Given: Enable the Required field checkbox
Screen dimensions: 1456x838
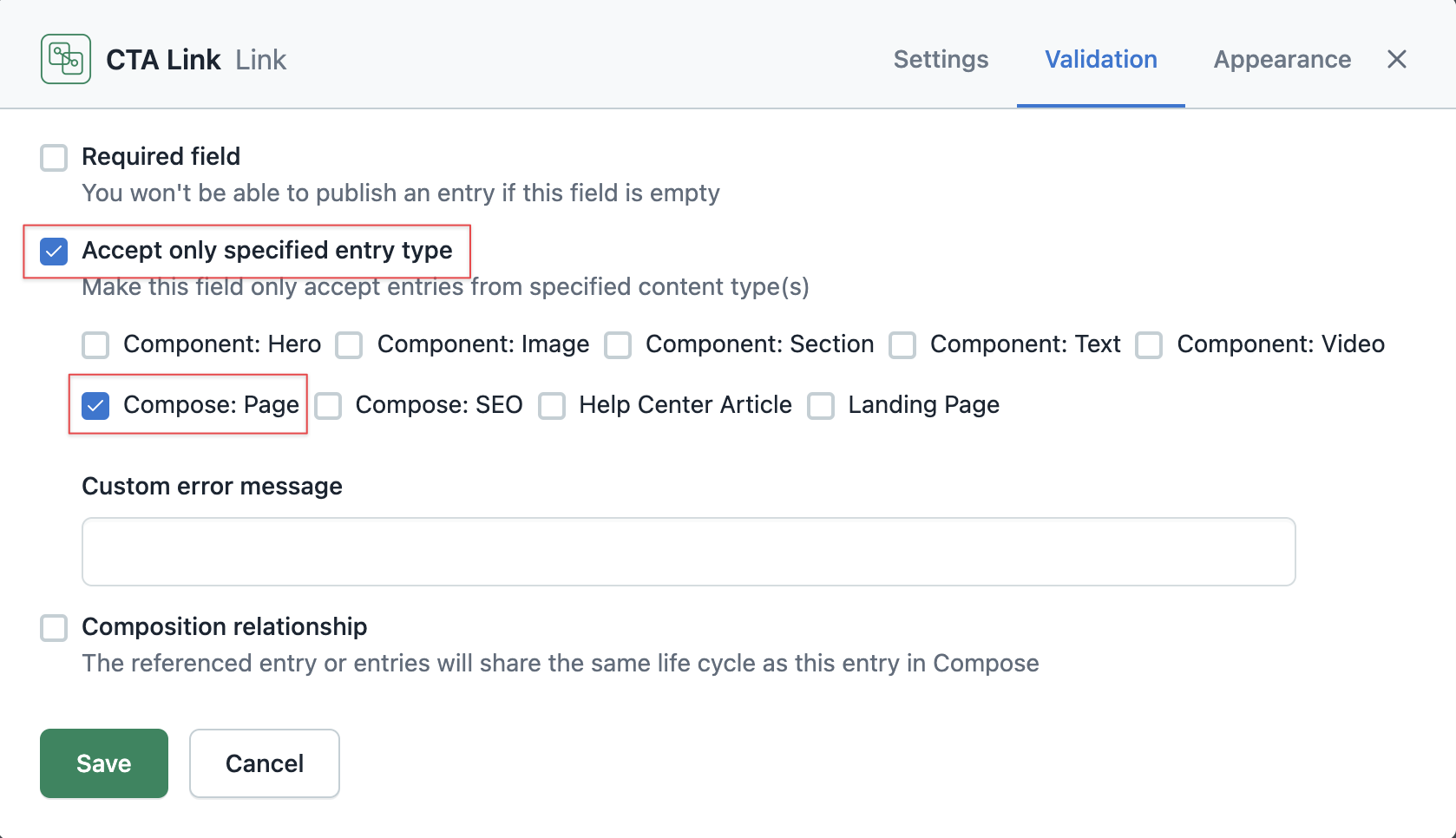Looking at the screenshot, I should (54, 158).
